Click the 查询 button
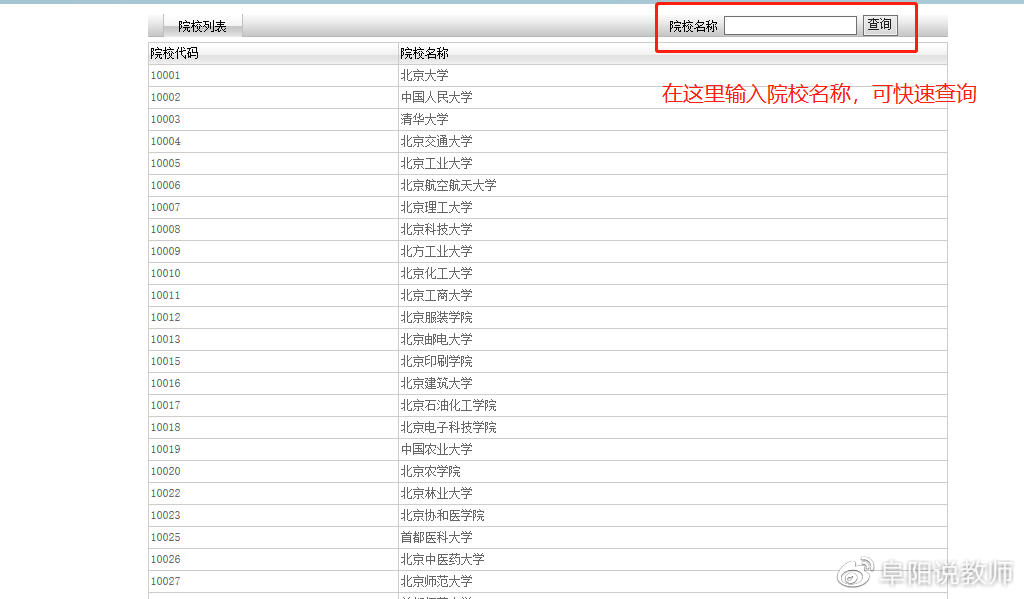Viewport: 1024px width, 599px height. point(880,25)
